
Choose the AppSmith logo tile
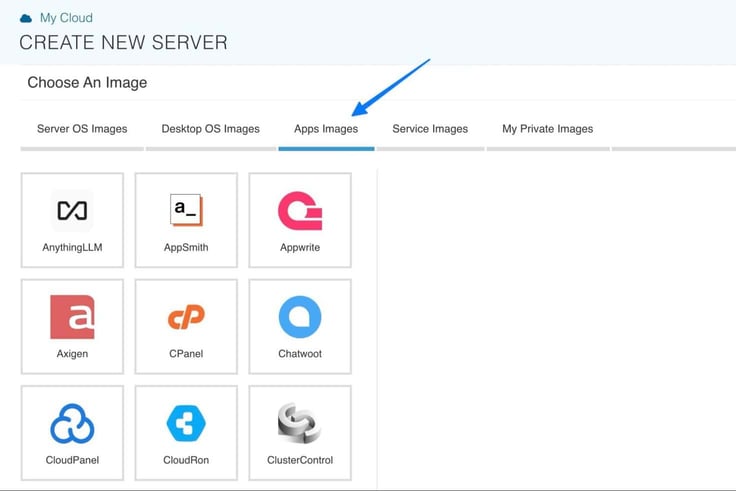click(x=186, y=210)
